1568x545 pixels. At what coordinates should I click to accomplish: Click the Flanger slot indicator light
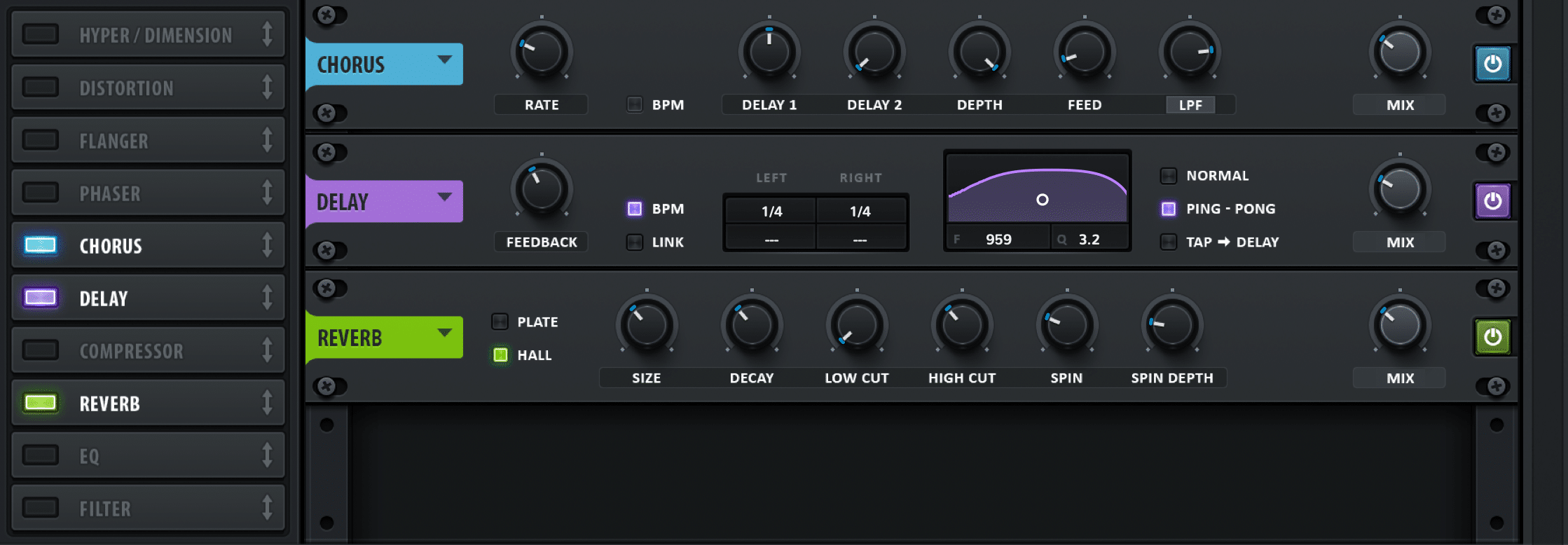click(41, 140)
